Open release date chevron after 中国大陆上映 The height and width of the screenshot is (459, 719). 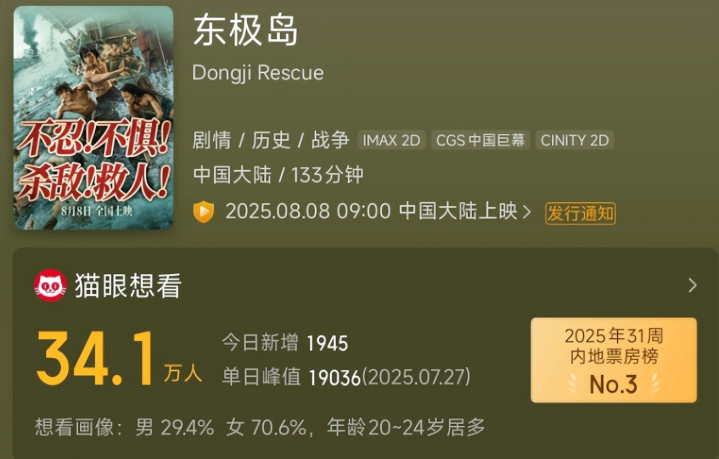[527, 212]
